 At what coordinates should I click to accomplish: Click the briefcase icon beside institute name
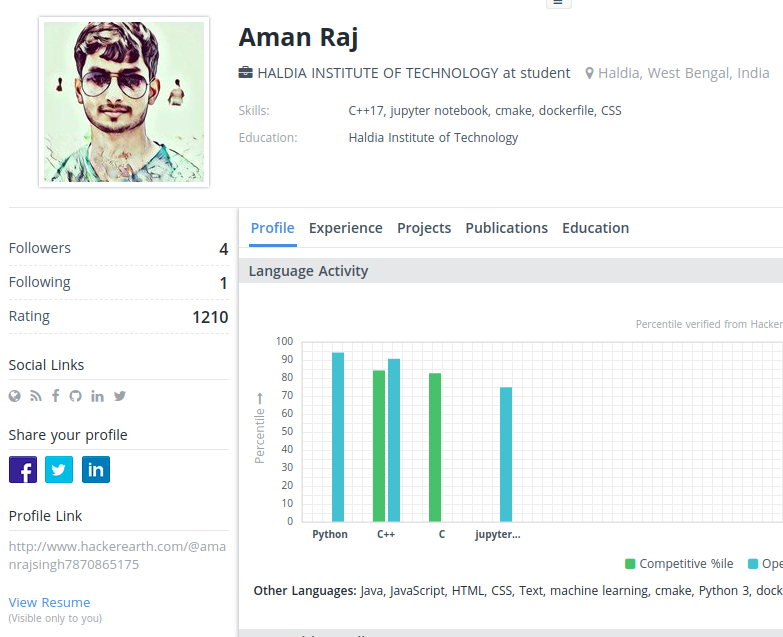point(245,73)
